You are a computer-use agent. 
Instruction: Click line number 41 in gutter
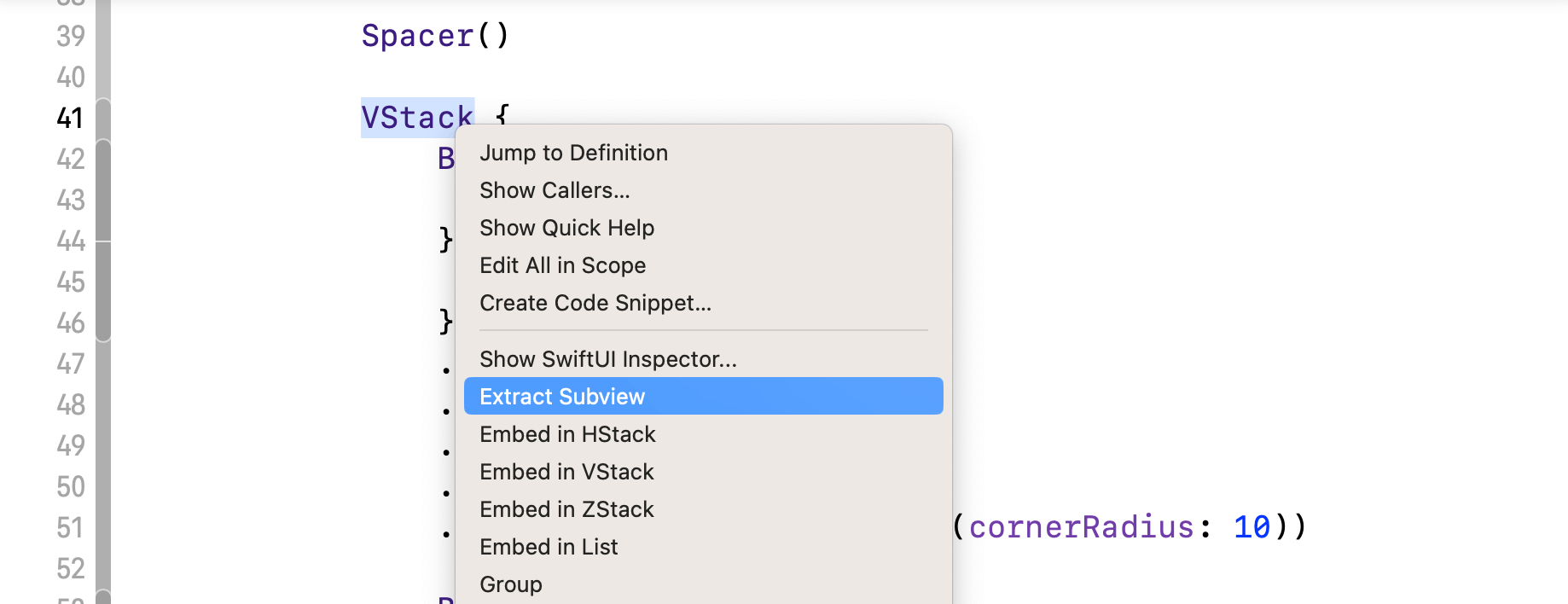[70, 118]
